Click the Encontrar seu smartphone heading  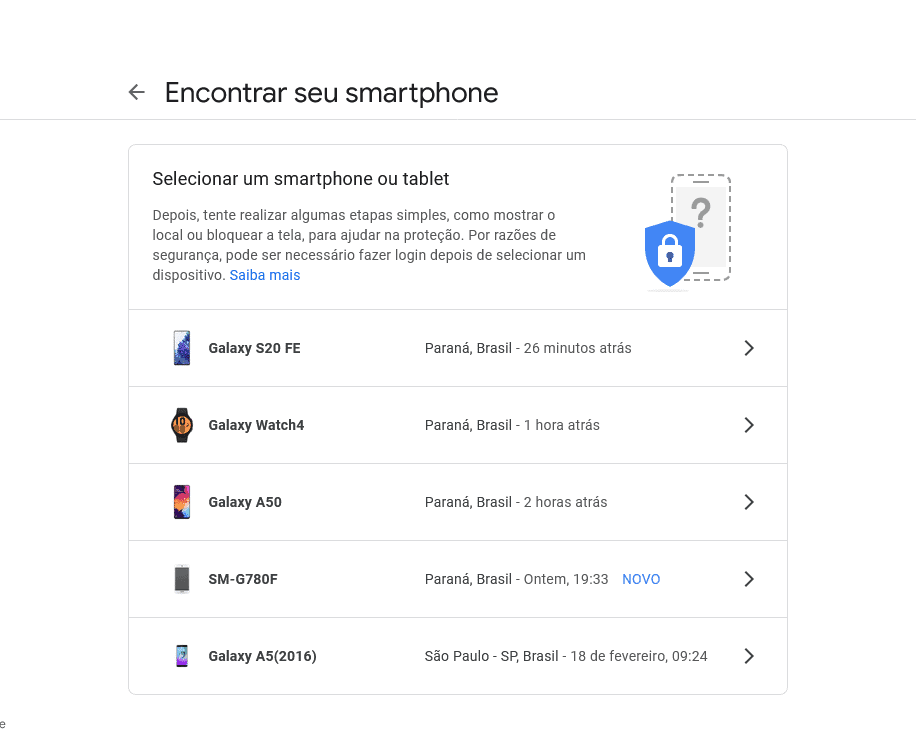[x=331, y=92]
